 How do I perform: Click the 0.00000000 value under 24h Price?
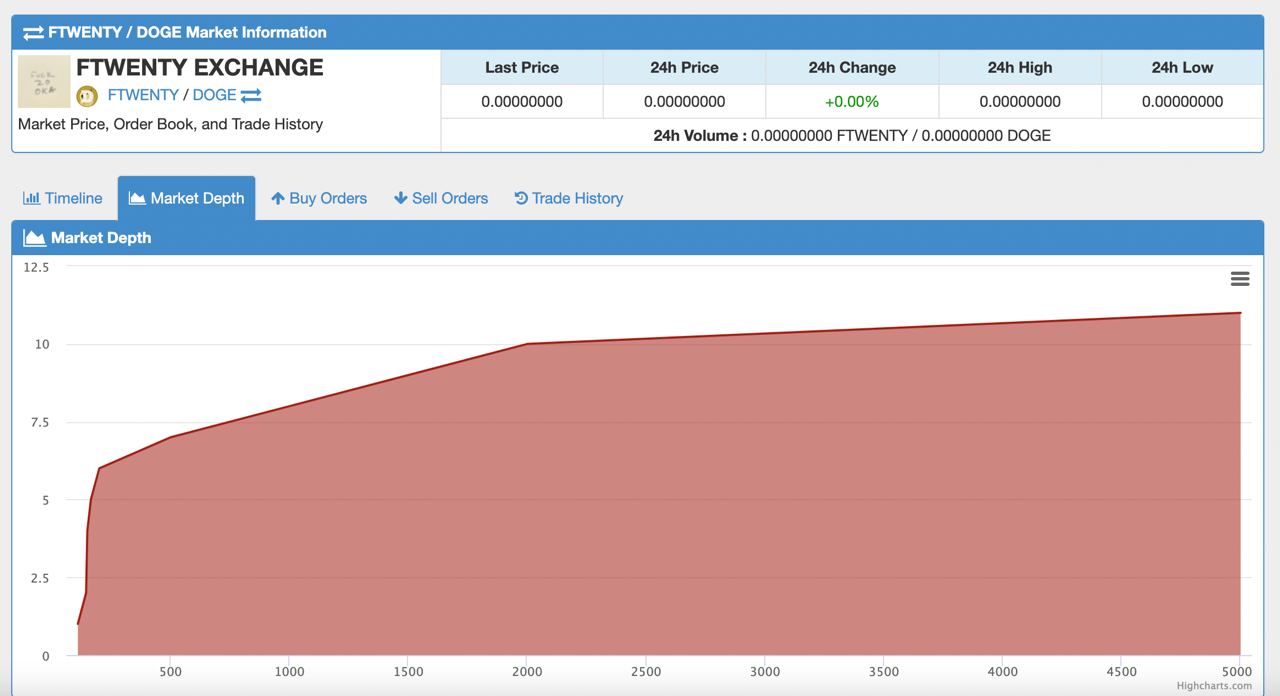pyautogui.click(x=685, y=101)
